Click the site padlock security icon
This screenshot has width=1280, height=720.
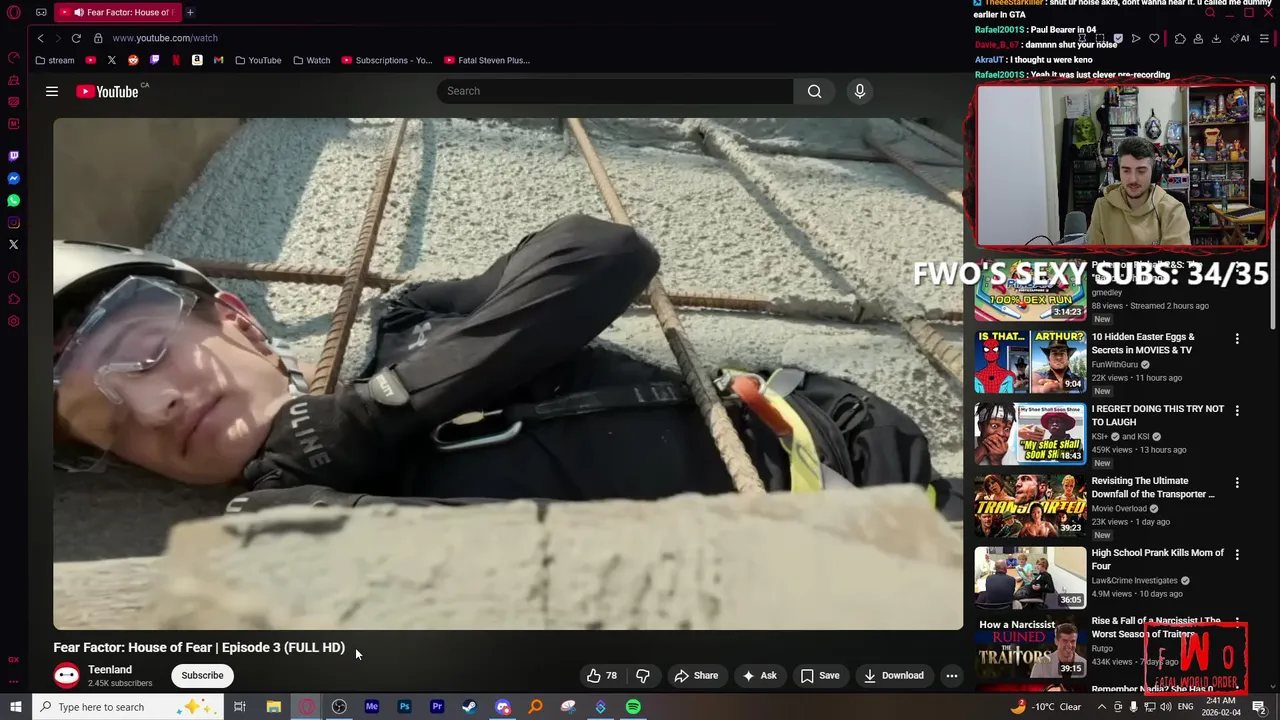point(98,38)
